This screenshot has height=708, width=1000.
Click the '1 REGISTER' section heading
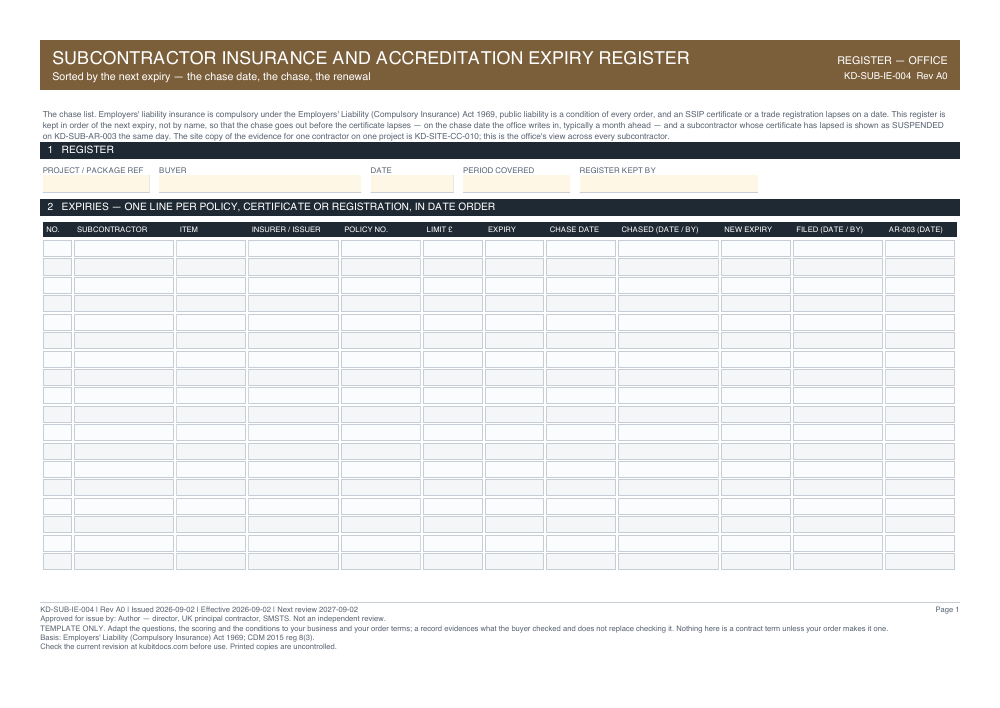point(499,150)
